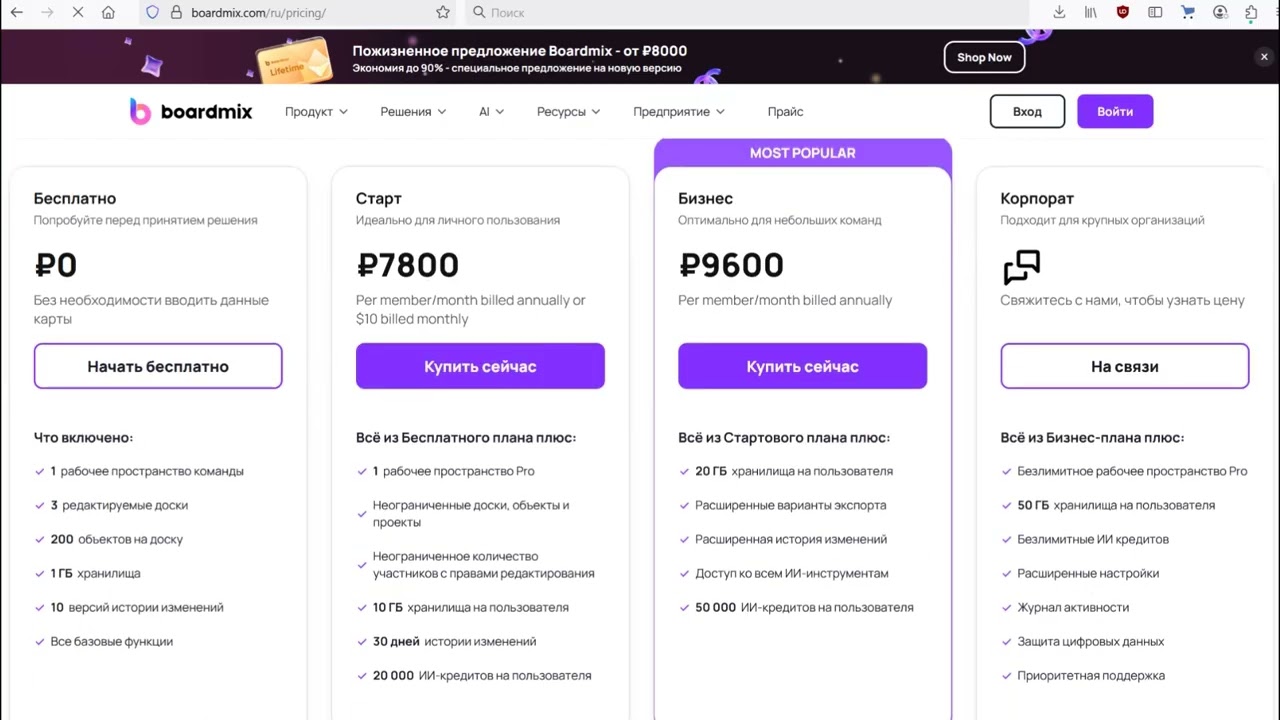Screen dimensions: 1280x720
Task: Click the Boardmix logo icon
Action: tap(140, 111)
